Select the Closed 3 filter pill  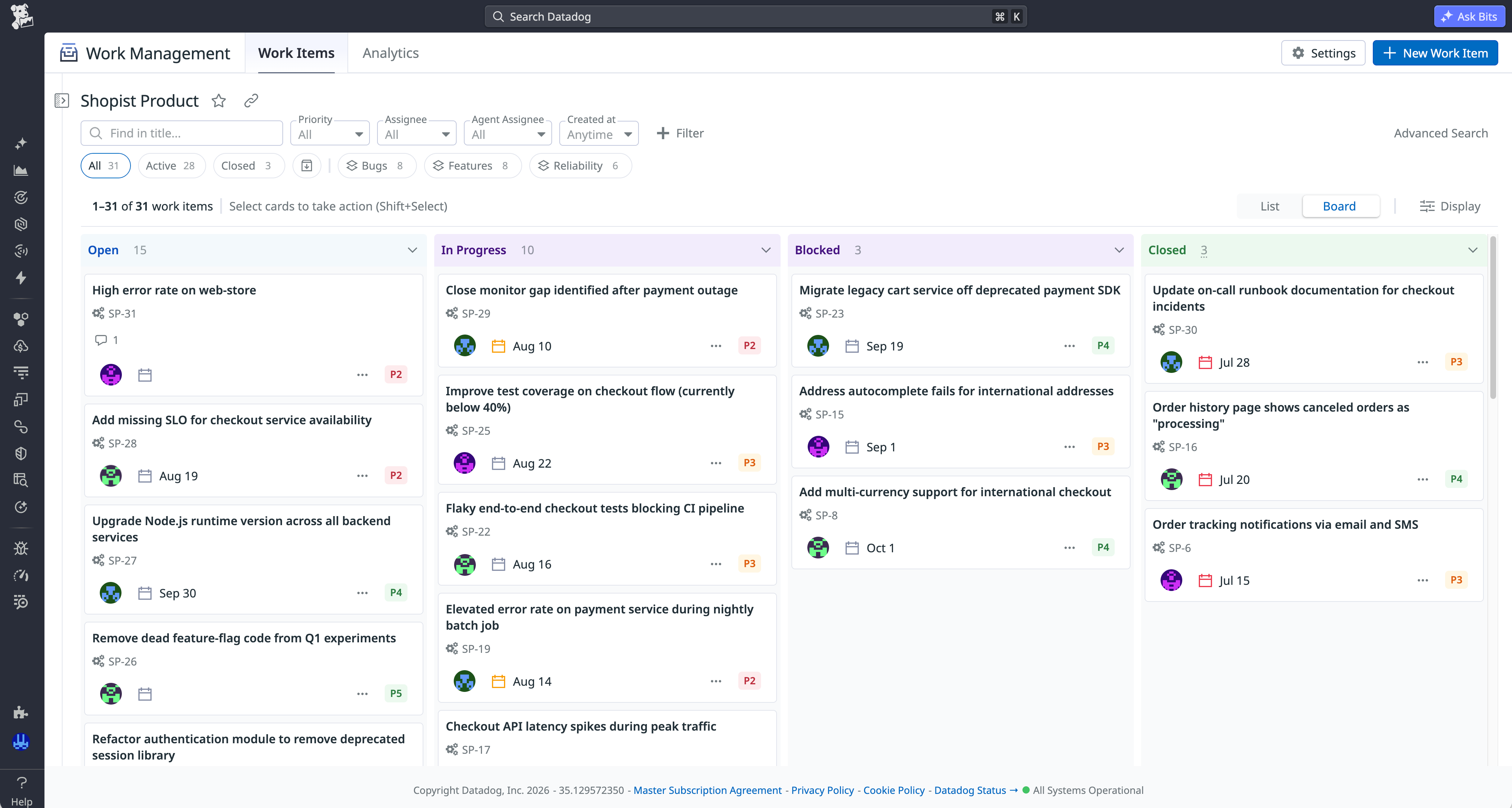pos(248,166)
